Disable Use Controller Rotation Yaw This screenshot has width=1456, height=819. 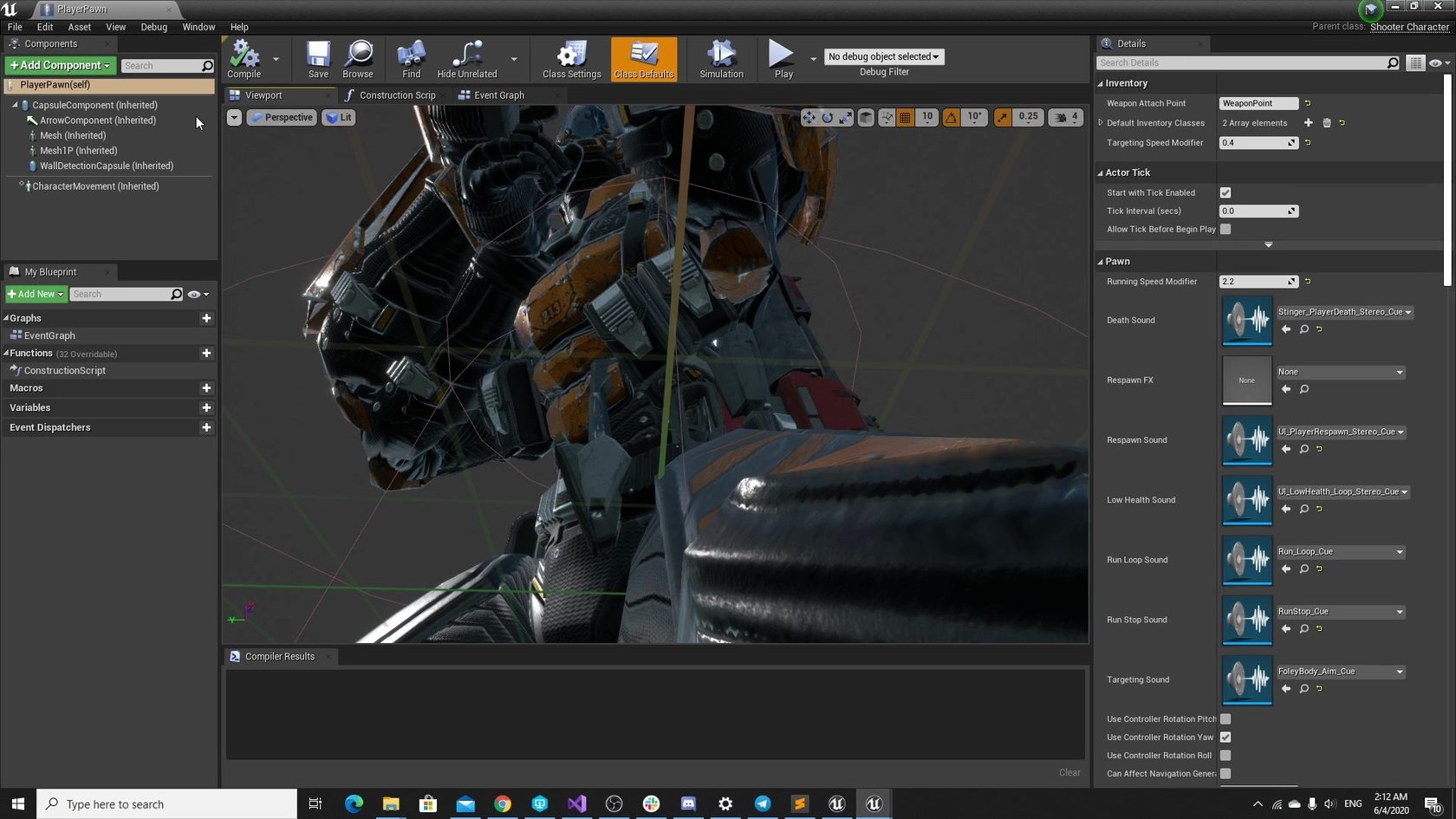click(x=1225, y=738)
